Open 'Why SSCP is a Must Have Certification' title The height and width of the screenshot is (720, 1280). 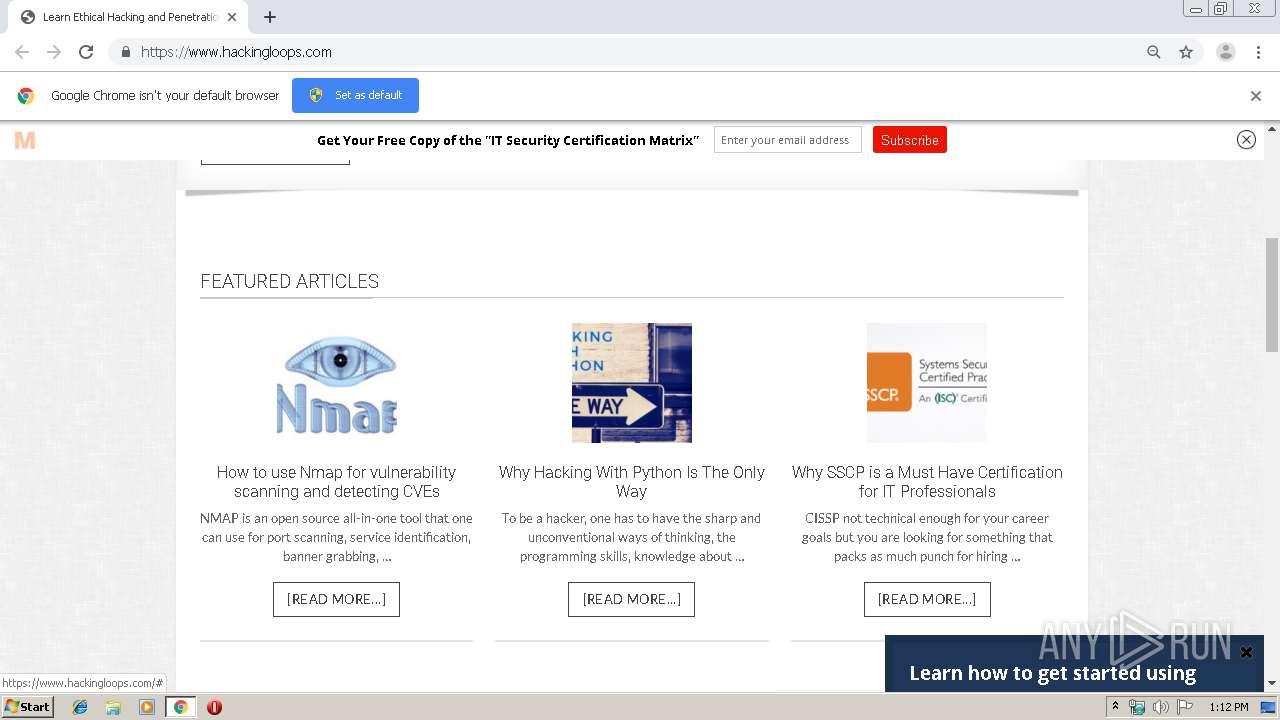click(x=927, y=482)
